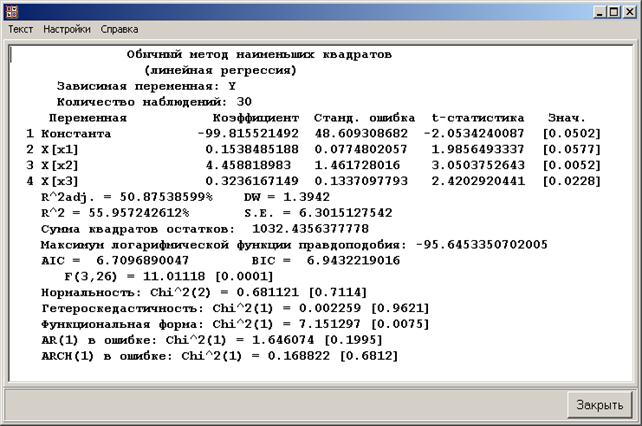The width and height of the screenshot is (642, 426).
Task: Click 'R^2 = 55.957242612%' value
Action: tap(115, 213)
